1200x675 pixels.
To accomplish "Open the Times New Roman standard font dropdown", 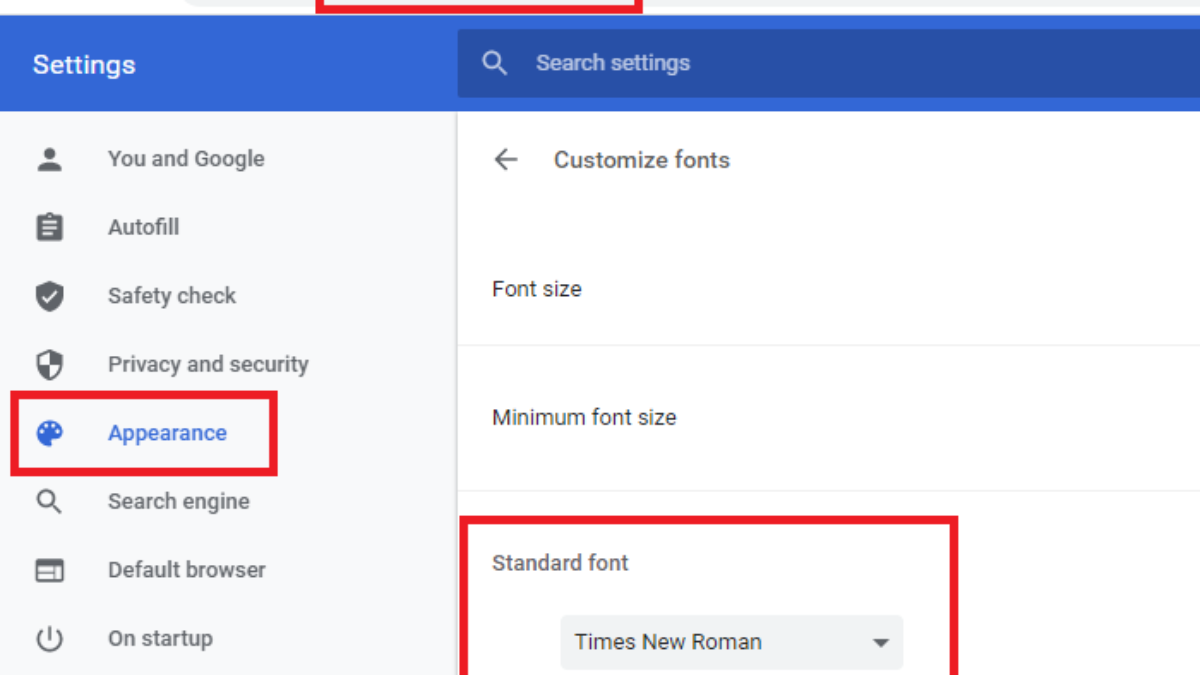I will click(731, 642).
